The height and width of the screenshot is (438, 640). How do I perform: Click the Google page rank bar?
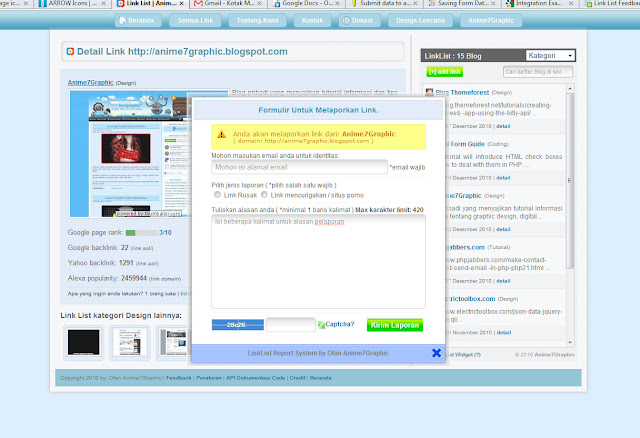[x=141, y=233]
